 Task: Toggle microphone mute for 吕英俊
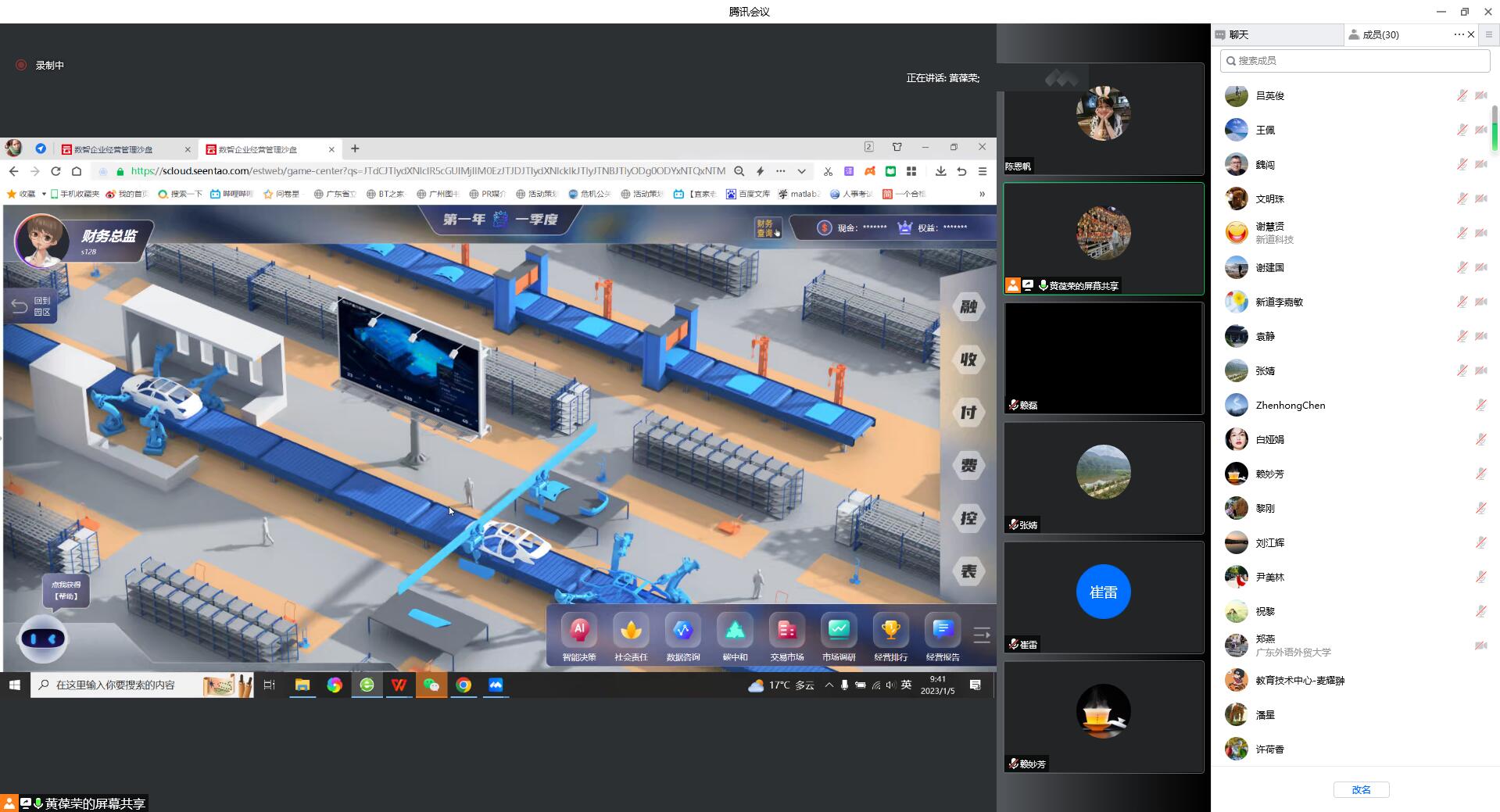[x=1462, y=95]
